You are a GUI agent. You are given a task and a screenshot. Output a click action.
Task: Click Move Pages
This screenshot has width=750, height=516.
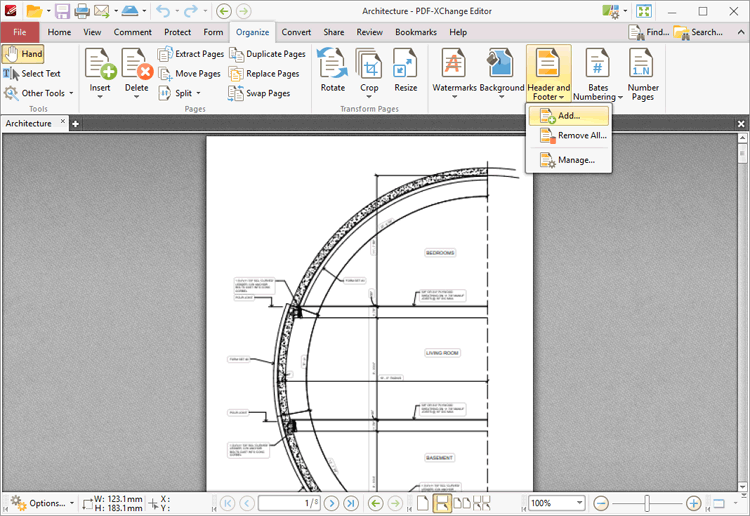[x=189, y=74]
